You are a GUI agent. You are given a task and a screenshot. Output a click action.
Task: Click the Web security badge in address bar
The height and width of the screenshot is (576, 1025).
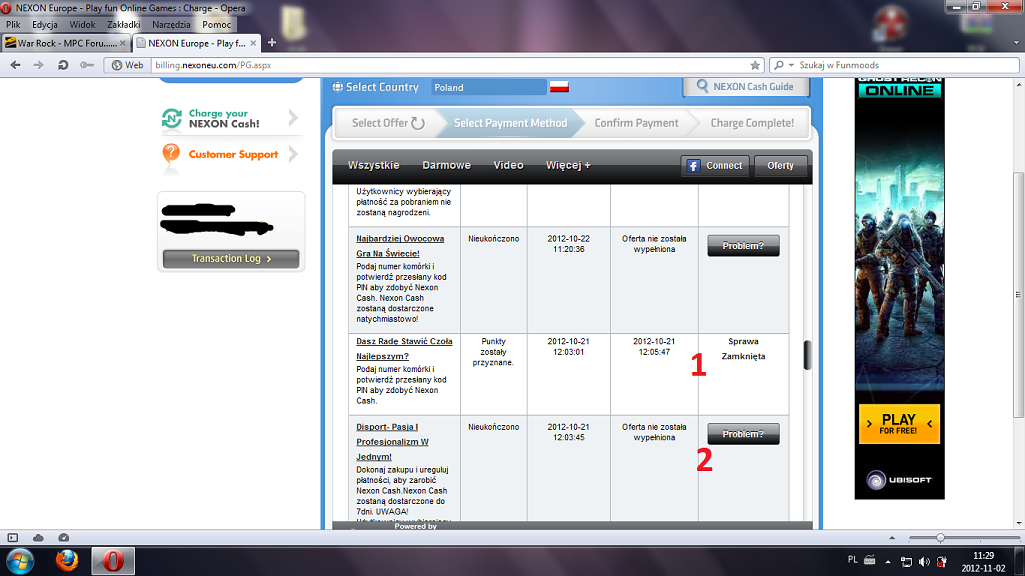[x=127, y=65]
